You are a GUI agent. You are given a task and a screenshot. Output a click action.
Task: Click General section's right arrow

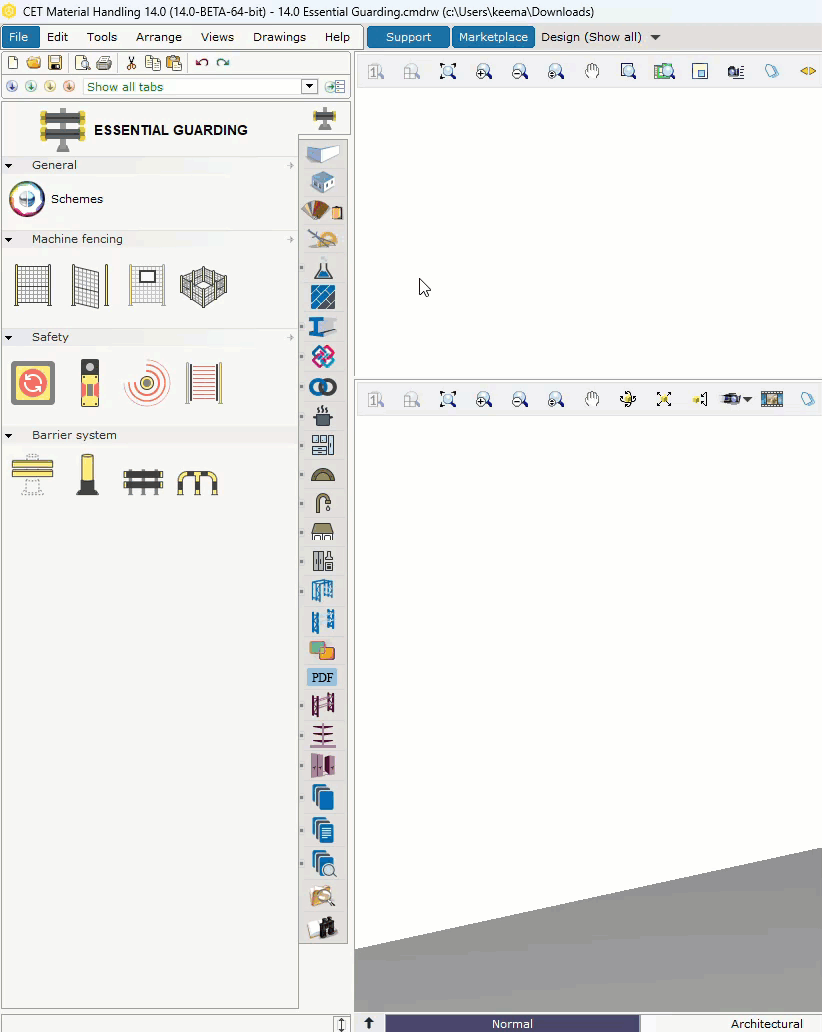(290, 165)
